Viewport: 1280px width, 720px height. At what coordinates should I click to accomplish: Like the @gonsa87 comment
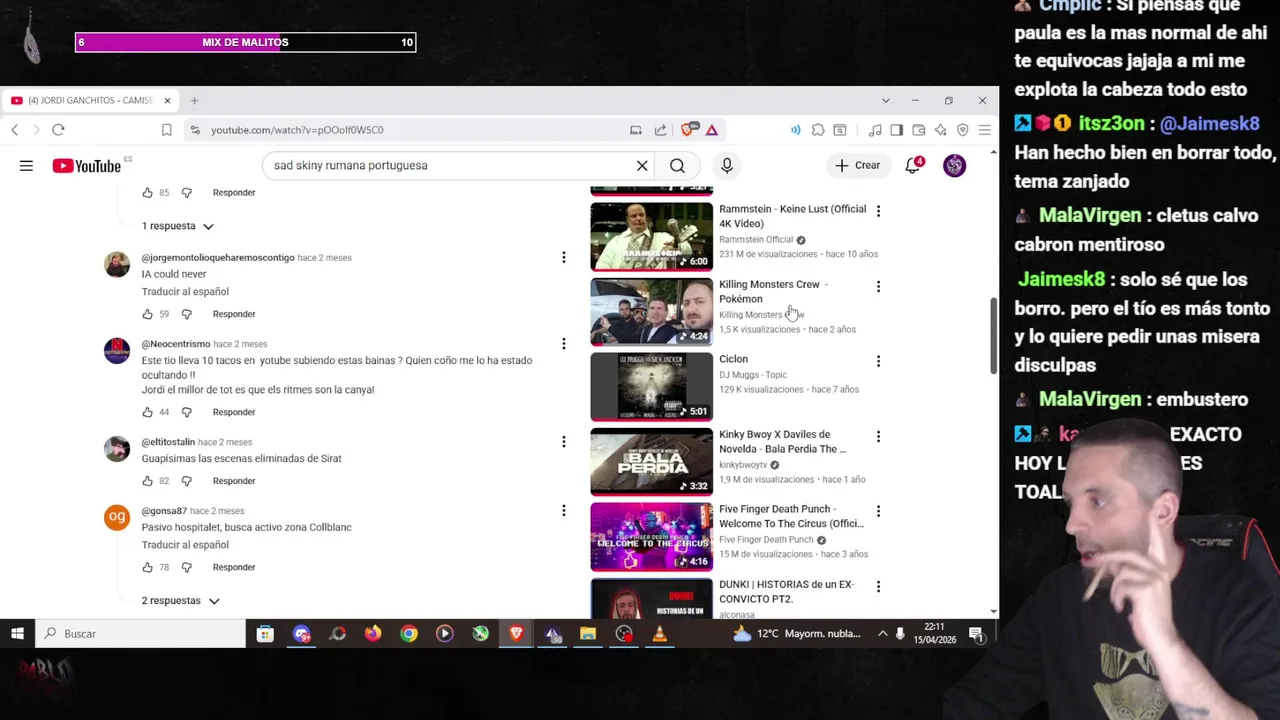tap(148, 567)
